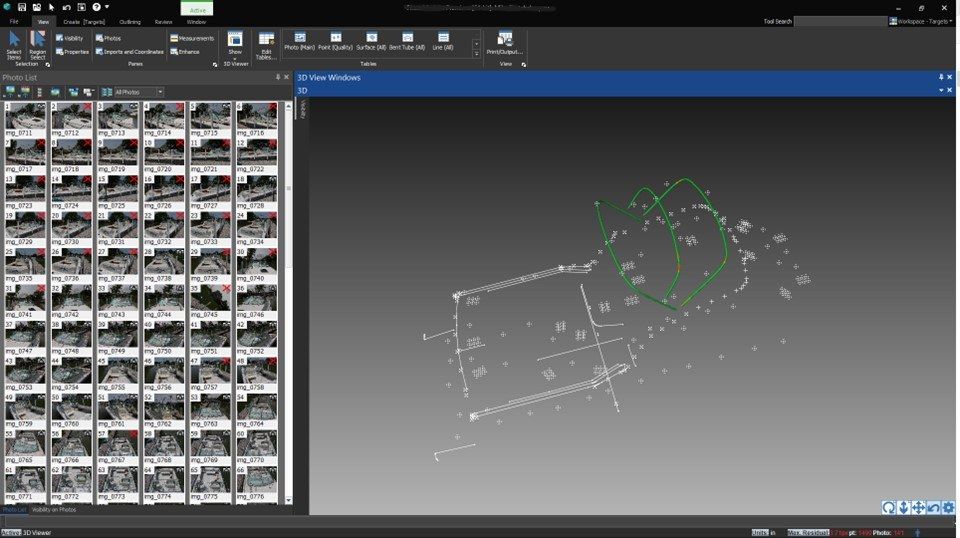Pin the Photo List panel
Screen dimensions: 960x538
click(278, 77)
